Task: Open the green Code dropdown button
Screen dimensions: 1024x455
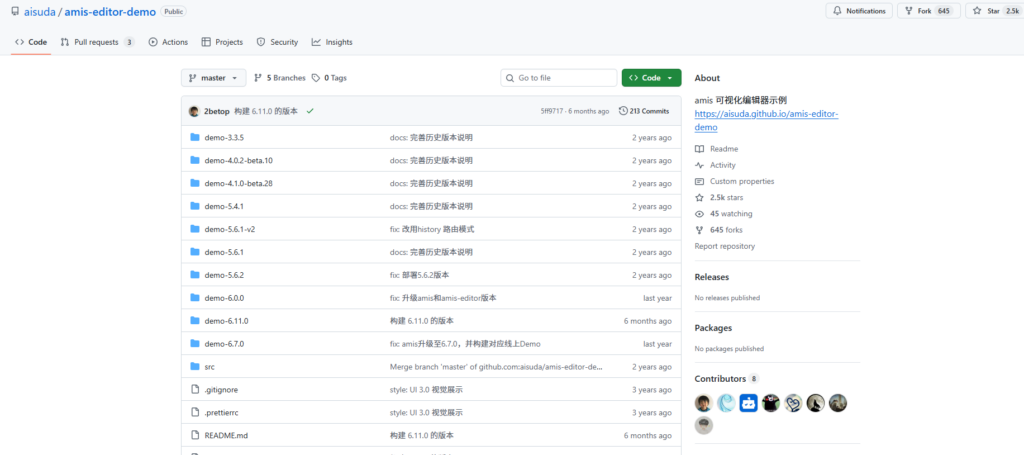Action: click(x=651, y=78)
